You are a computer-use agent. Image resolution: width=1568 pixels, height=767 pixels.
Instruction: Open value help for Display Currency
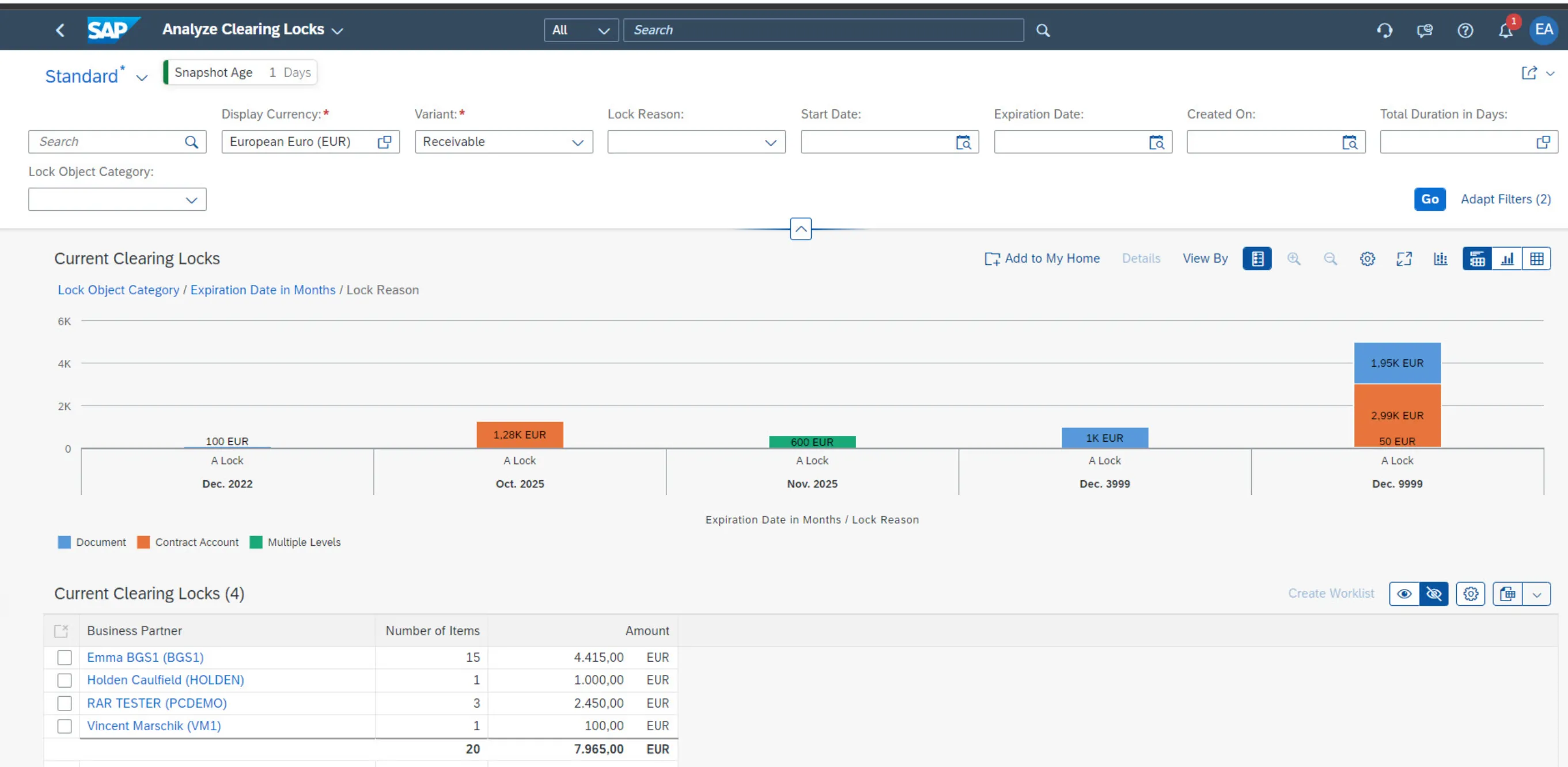[384, 142]
